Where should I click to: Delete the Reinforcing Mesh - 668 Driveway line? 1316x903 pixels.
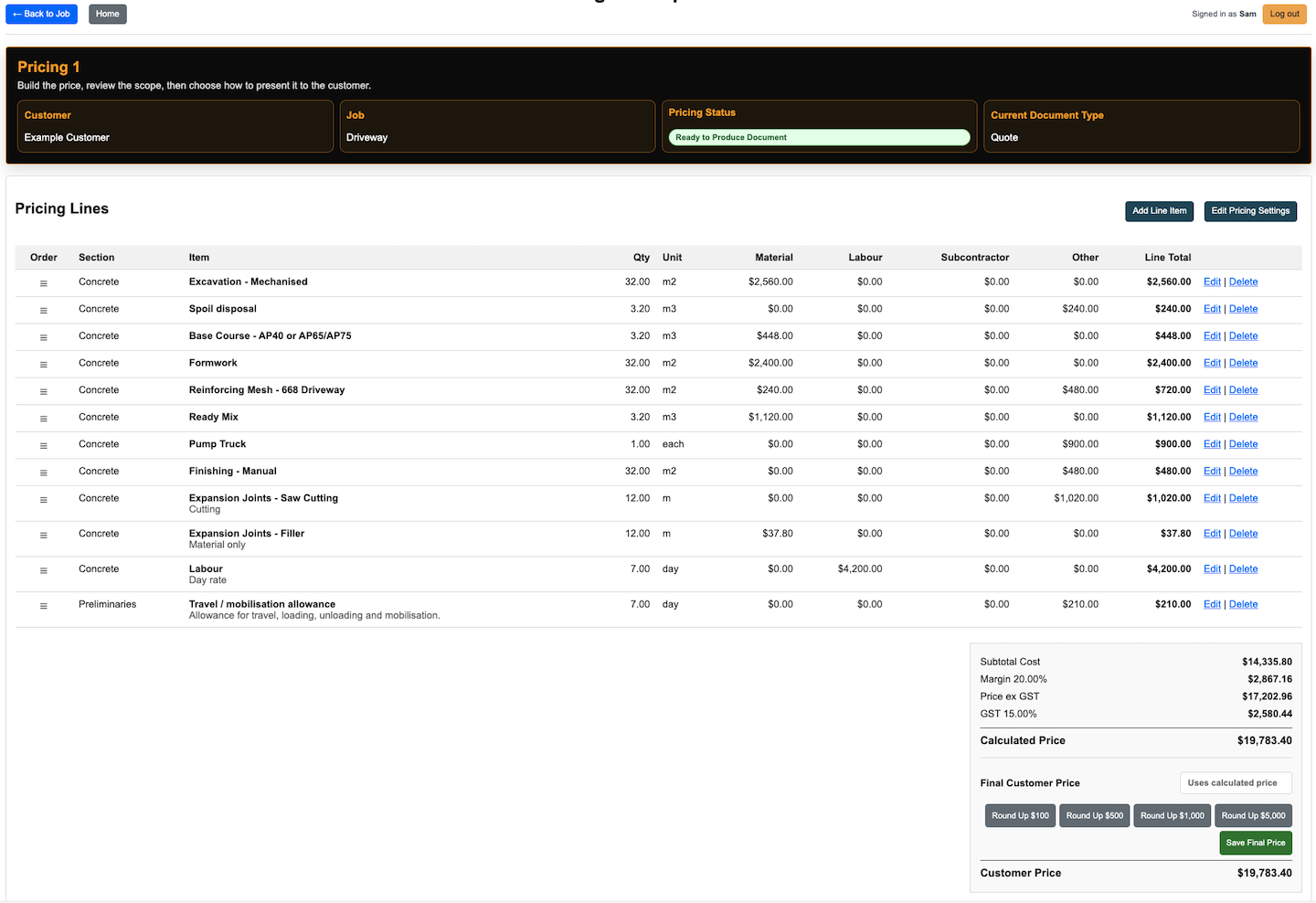1243,390
